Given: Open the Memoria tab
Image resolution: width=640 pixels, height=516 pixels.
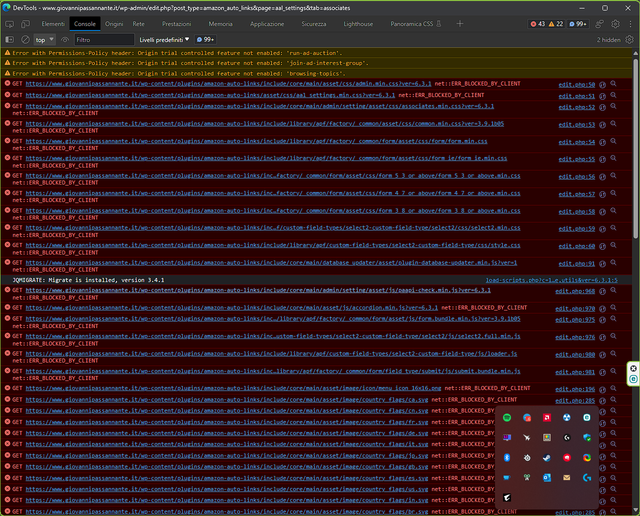Looking at the screenshot, I should pyautogui.click(x=220, y=24).
